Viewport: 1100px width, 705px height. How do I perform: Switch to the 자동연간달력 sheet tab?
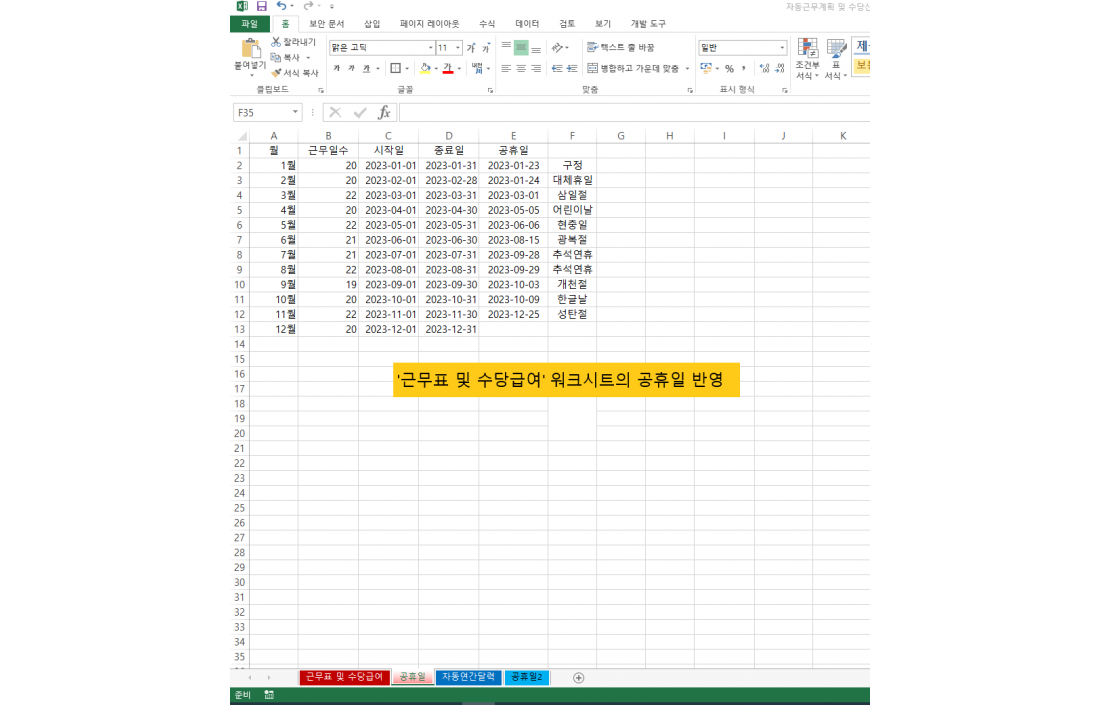[x=468, y=677]
